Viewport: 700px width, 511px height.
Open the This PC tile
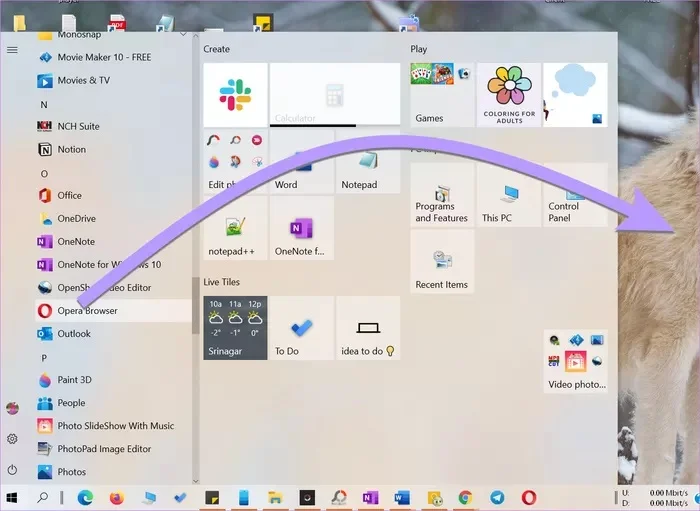[x=509, y=195]
